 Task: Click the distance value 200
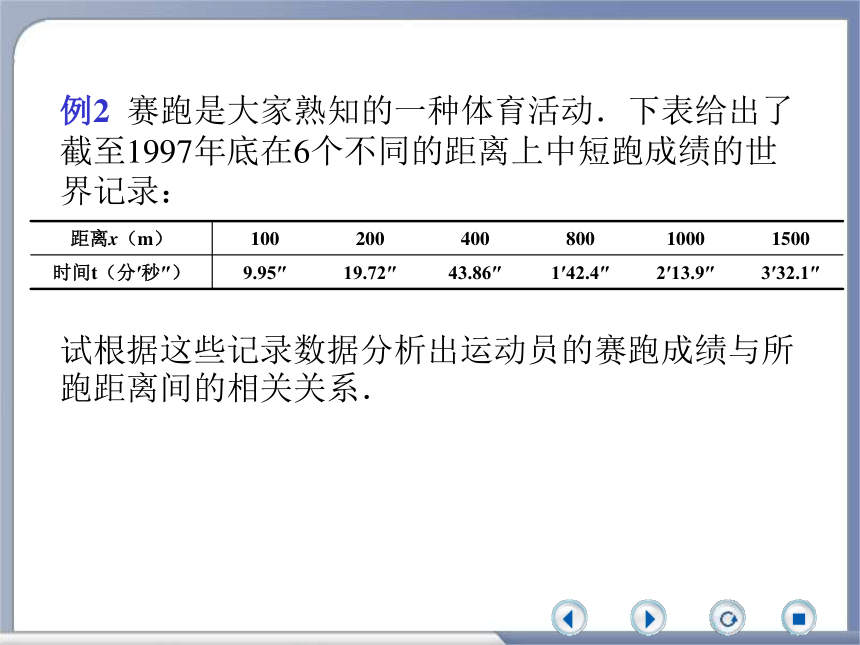pyautogui.click(x=370, y=239)
